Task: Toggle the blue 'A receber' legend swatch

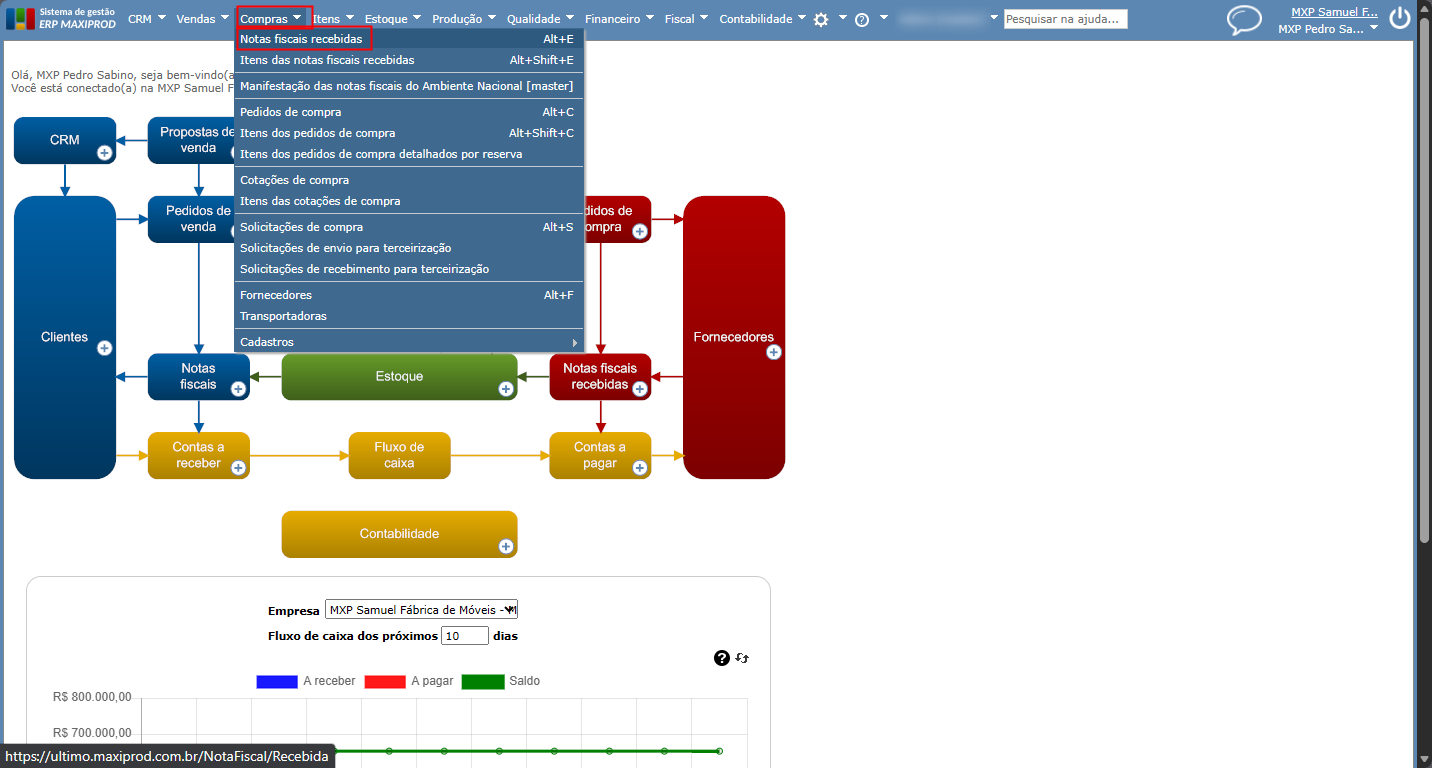Action: 277,681
